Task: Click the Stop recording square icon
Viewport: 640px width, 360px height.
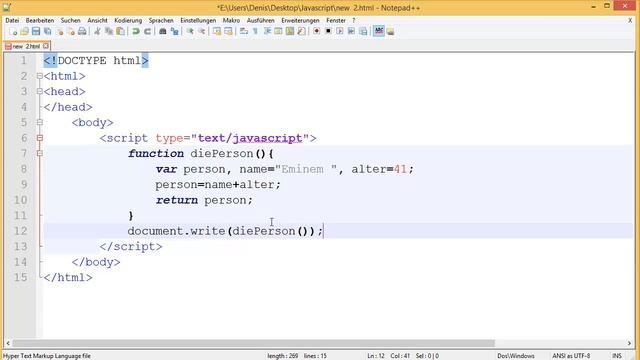Action: pos(328,31)
